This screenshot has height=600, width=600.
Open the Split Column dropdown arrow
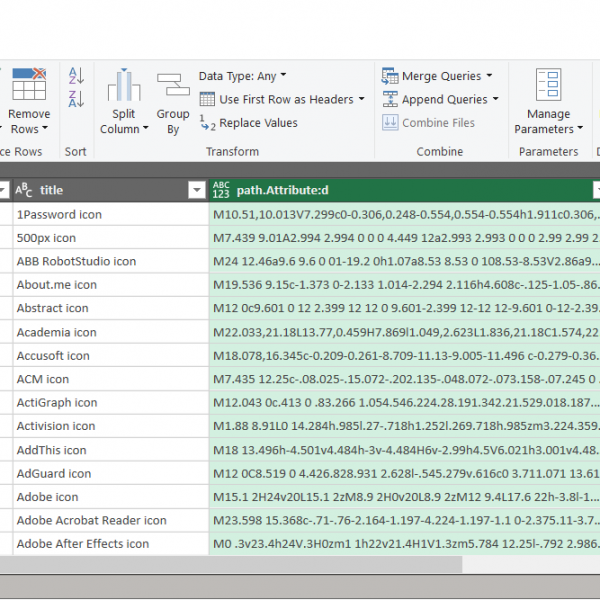[145, 128]
